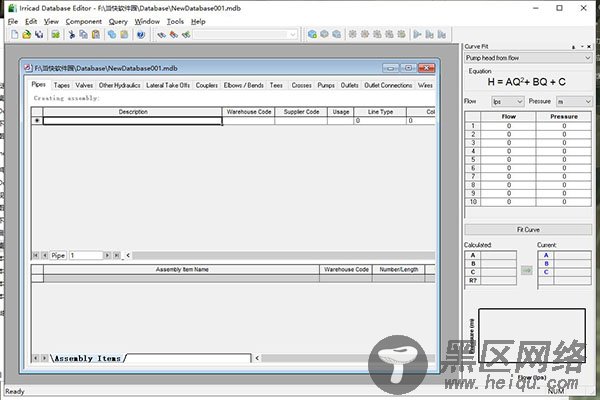
Task: Open the Query menu
Action: point(118,22)
